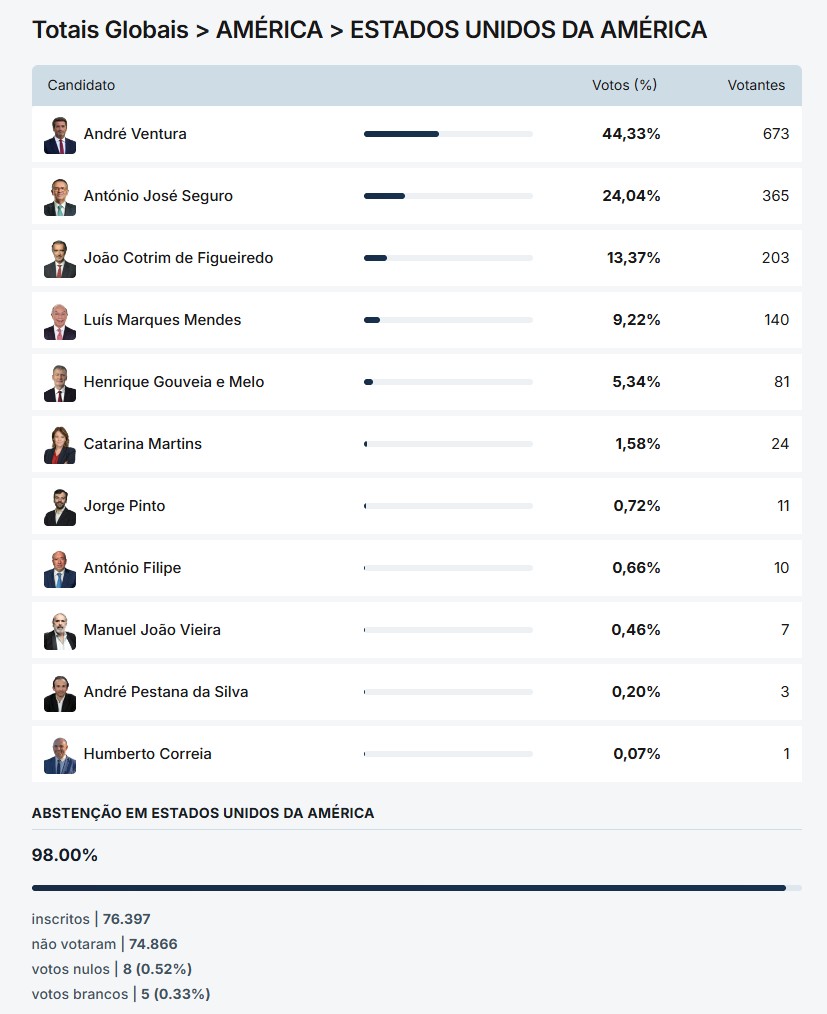Click Henrique Gouveia e Melo's photo
Screen dimensions: 827x1014
[x=60, y=383]
